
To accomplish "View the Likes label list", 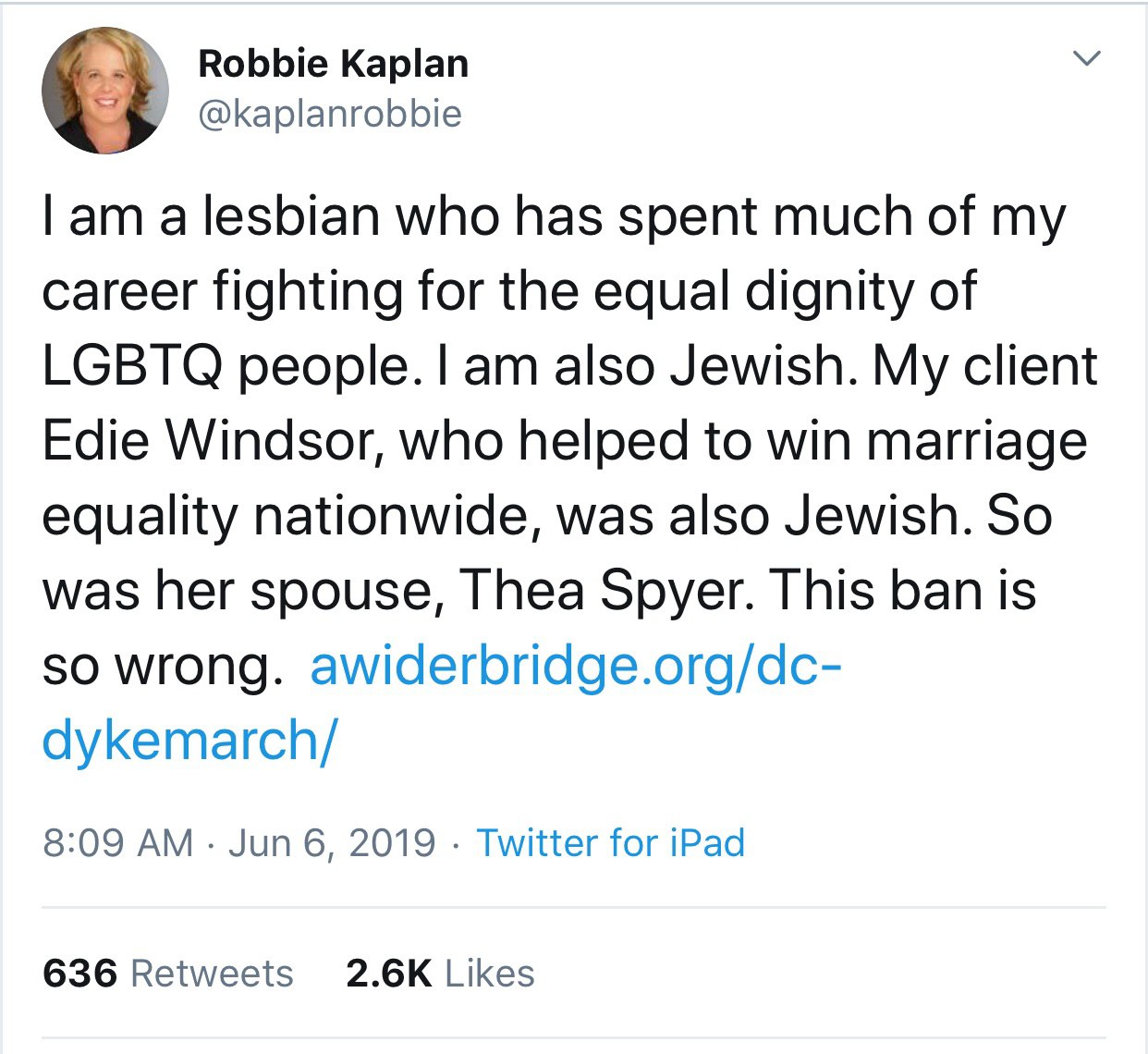I will click(x=489, y=974).
